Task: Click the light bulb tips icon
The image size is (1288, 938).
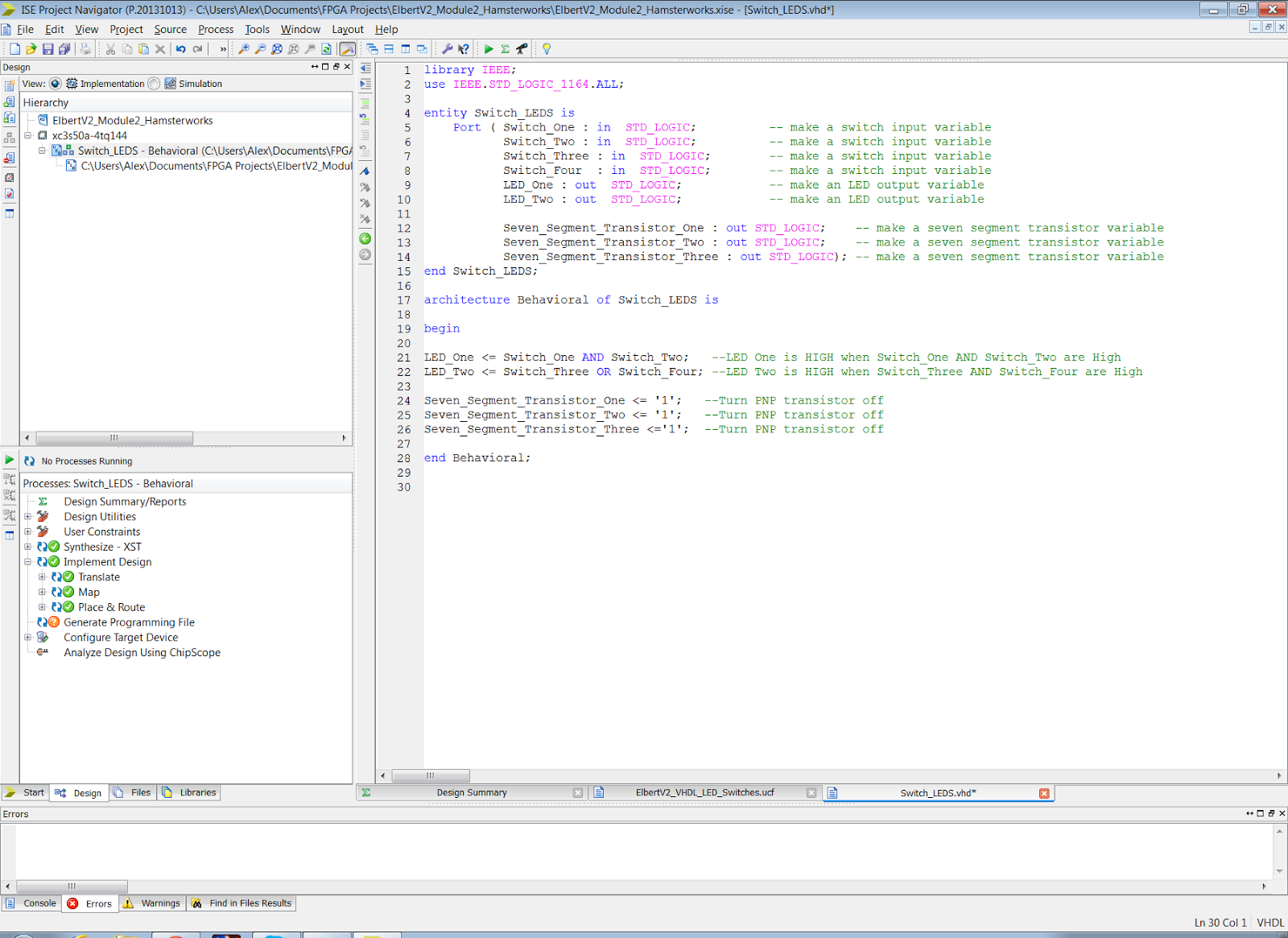Action: pyautogui.click(x=547, y=49)
